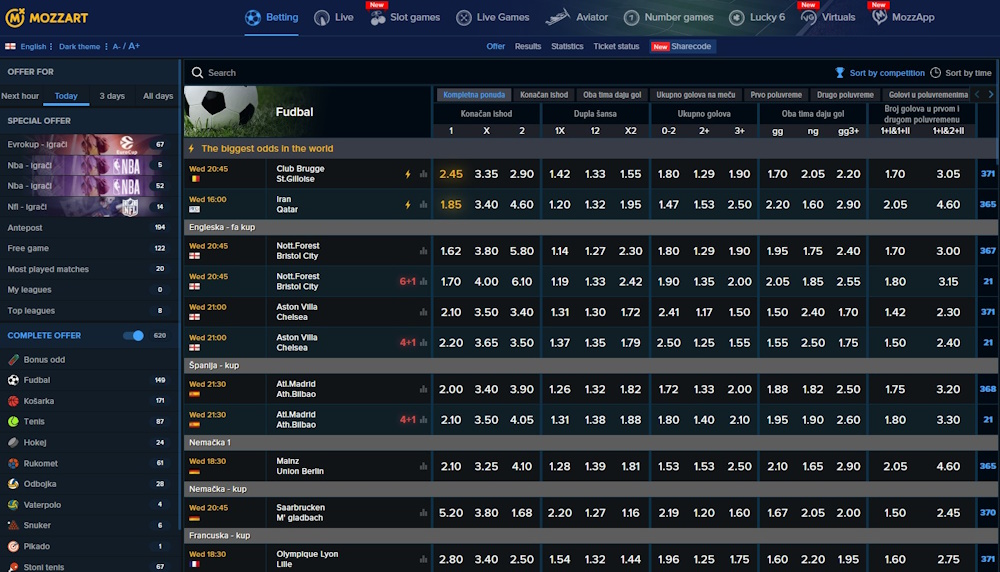Click the Slot games icon
The width and height of the screenshot is (1000, 572).
coord(378,18)
